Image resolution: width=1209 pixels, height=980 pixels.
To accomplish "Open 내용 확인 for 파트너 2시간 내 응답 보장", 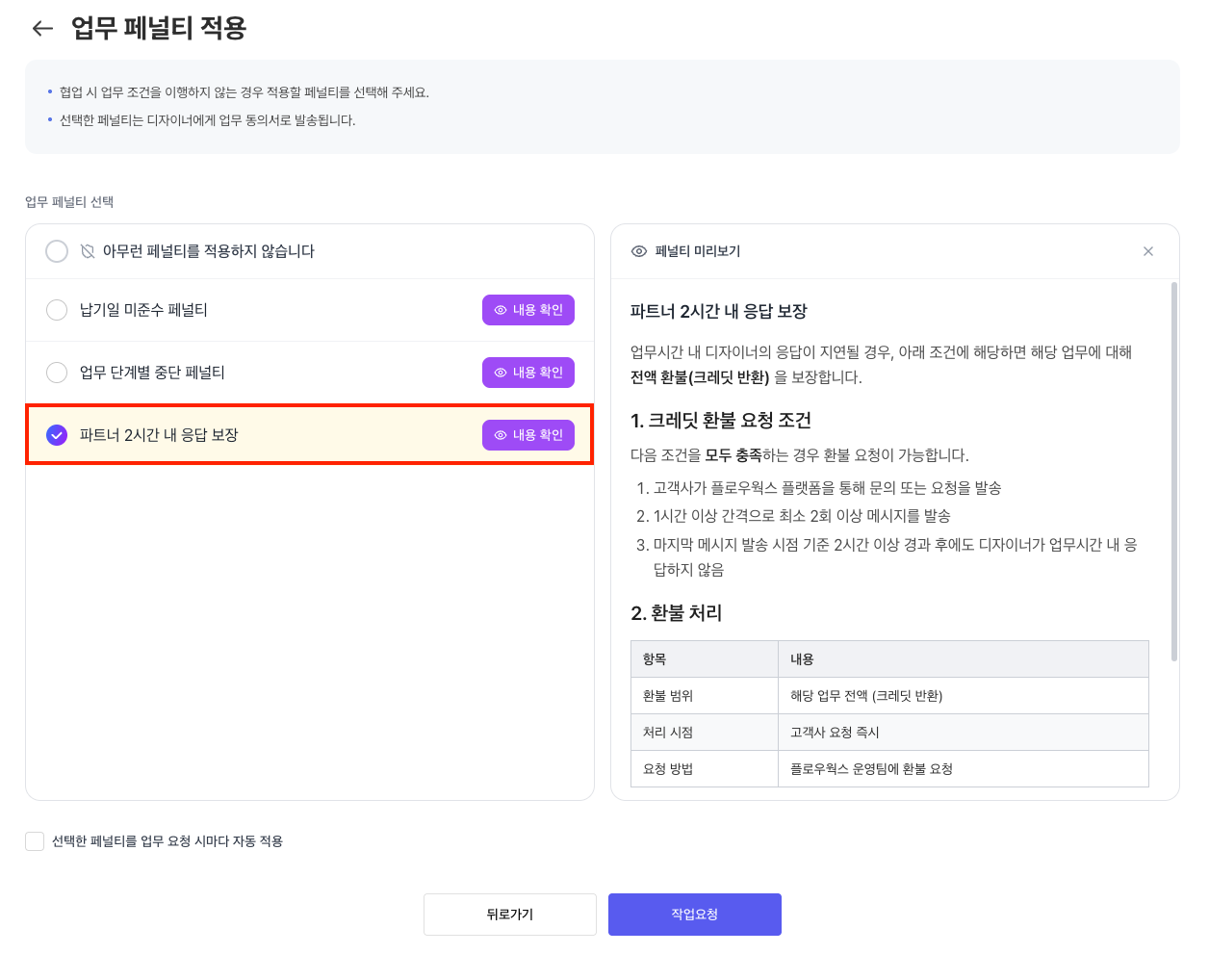I will click(528, 435).
